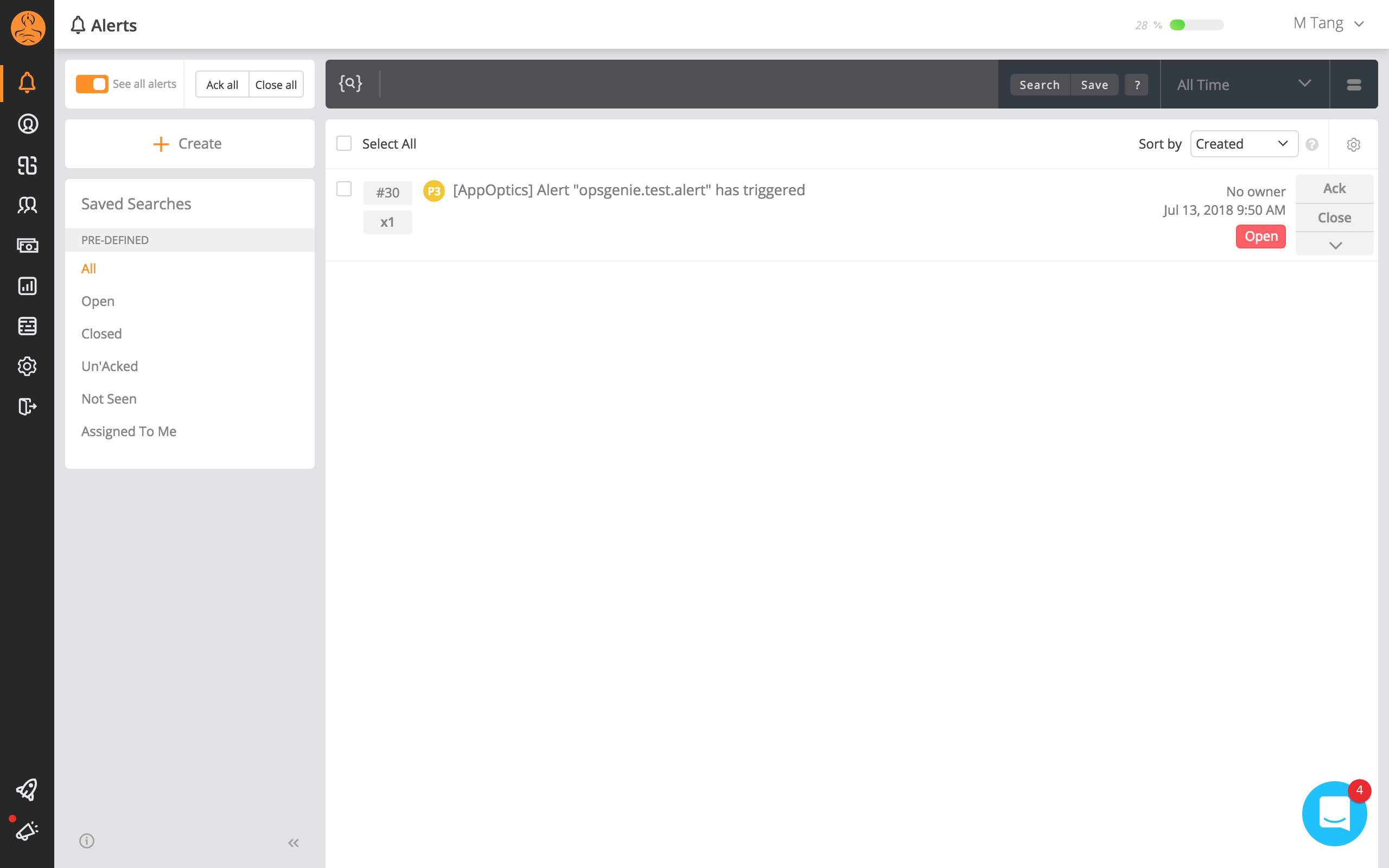Open the All Time range dropdown

click(1244, 85)
